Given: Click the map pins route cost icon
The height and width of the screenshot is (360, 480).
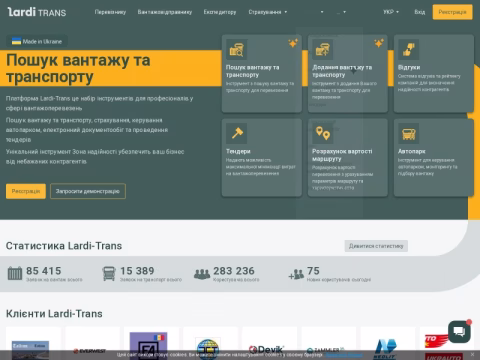Looking at the screenshot, I should tap(322, 133).
